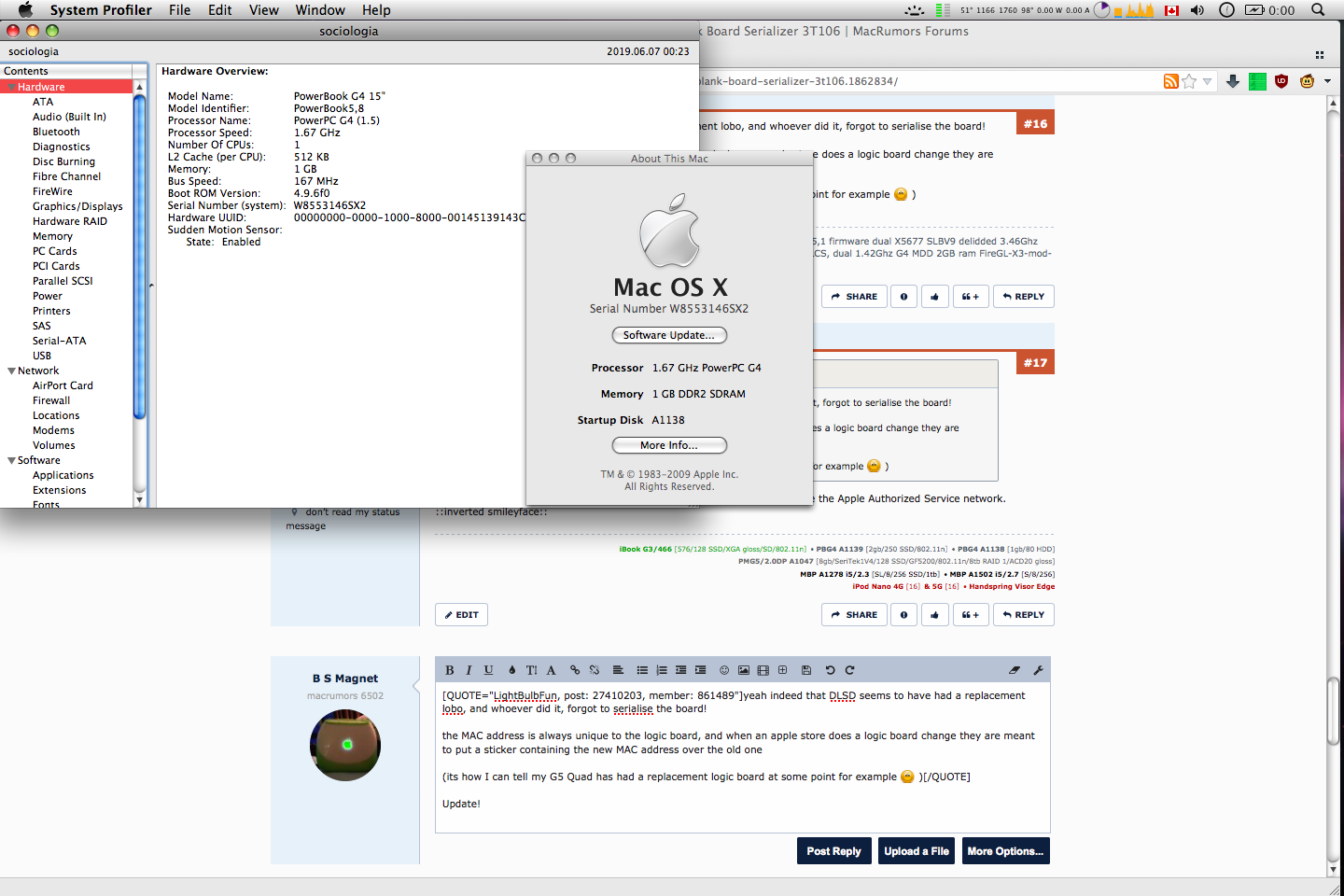Click Software Update in About This Mac
Screen dimensions: 1344x896
tap(669, 335)
